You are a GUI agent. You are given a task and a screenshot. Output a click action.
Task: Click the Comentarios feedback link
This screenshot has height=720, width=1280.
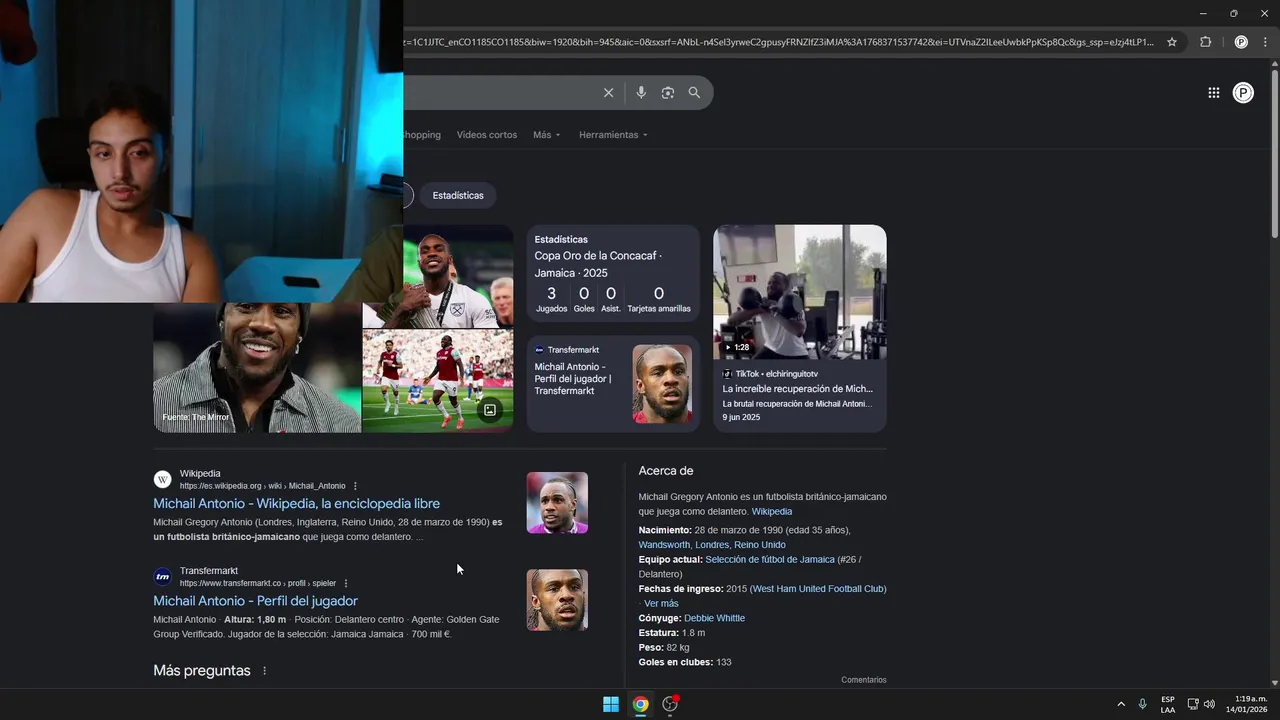pyautogui.click(x=863, y=680)
